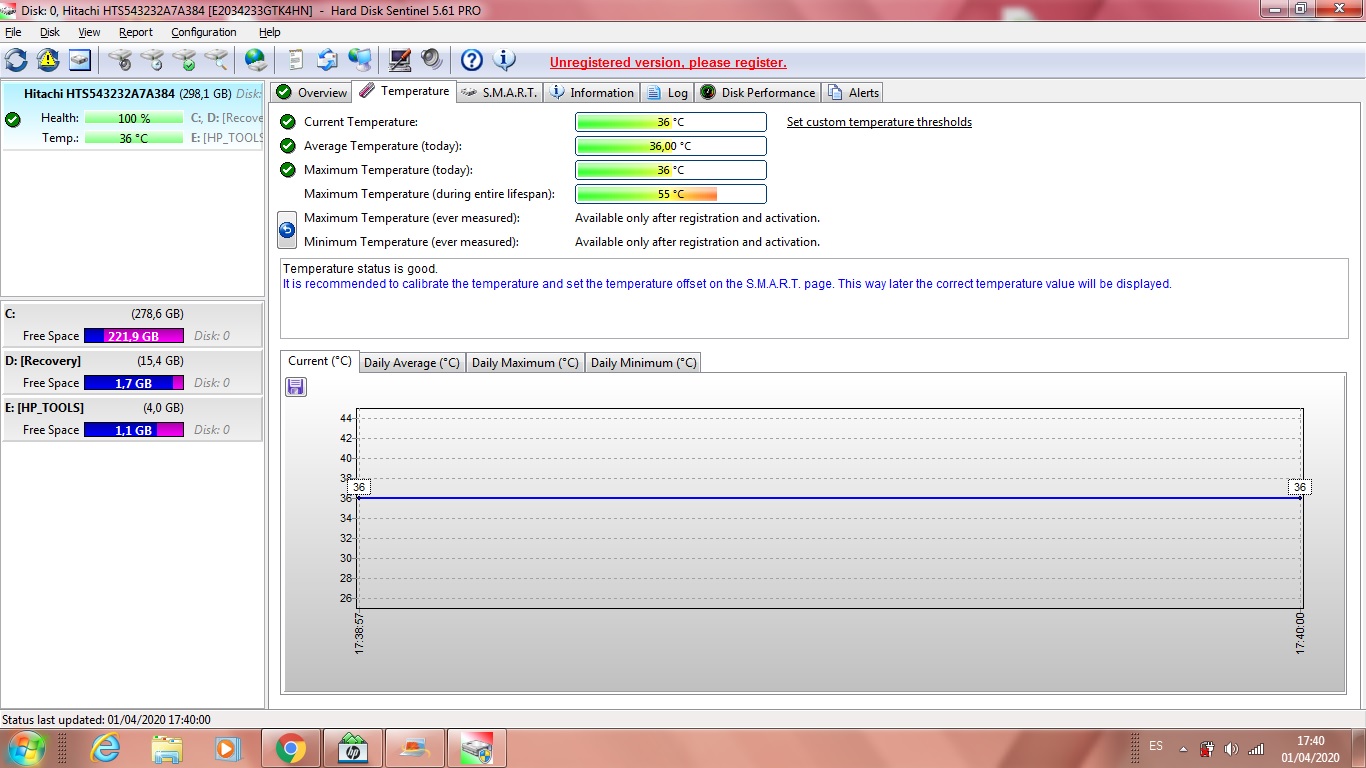Click green status check beside Health
Screen dimensions: 1366x768
pos(13,119)
